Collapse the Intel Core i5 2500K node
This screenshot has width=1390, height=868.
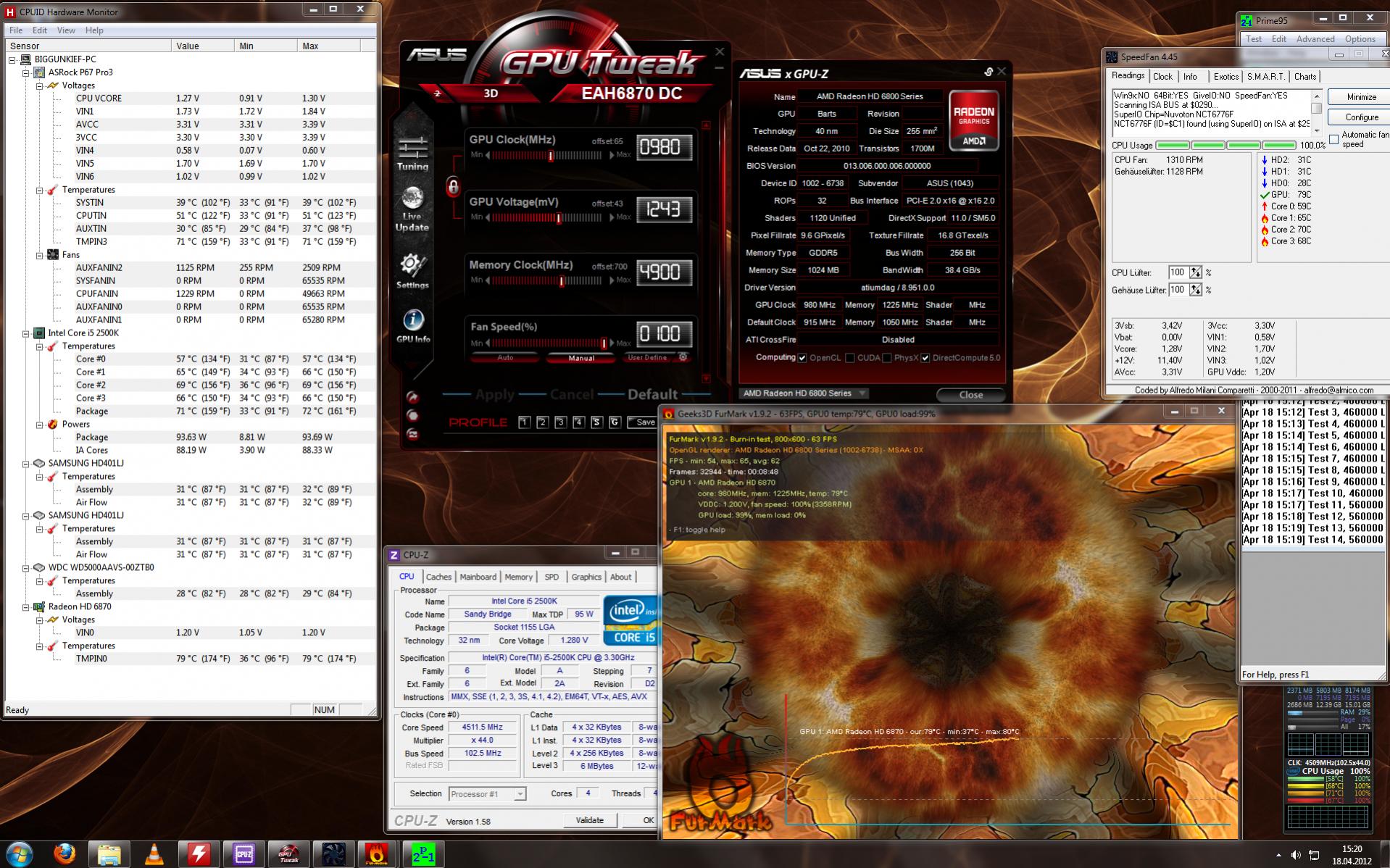(x=26, y=333)
